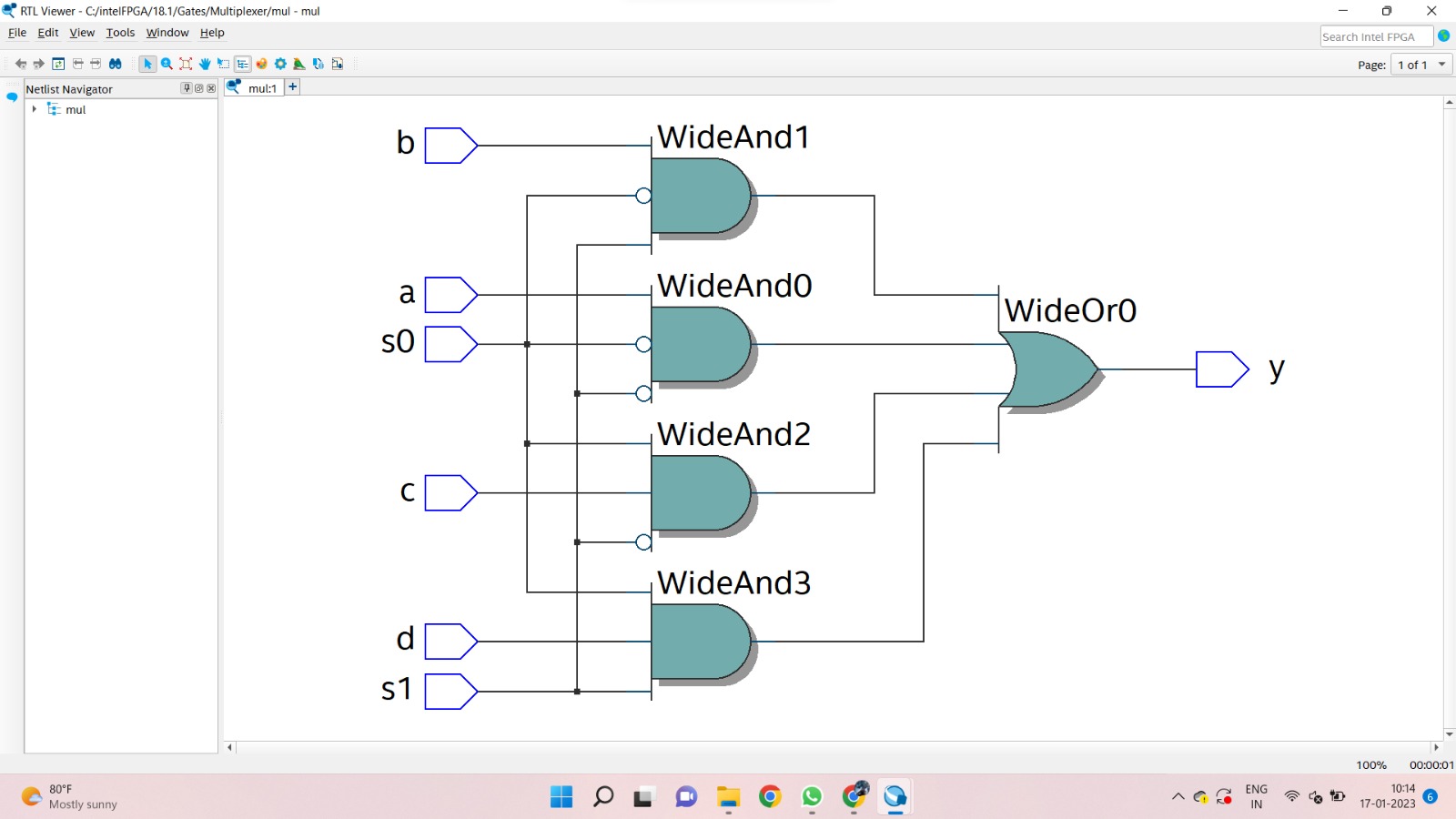Open the View menu
Screen dimensions: 1456x819
(82, 33)
